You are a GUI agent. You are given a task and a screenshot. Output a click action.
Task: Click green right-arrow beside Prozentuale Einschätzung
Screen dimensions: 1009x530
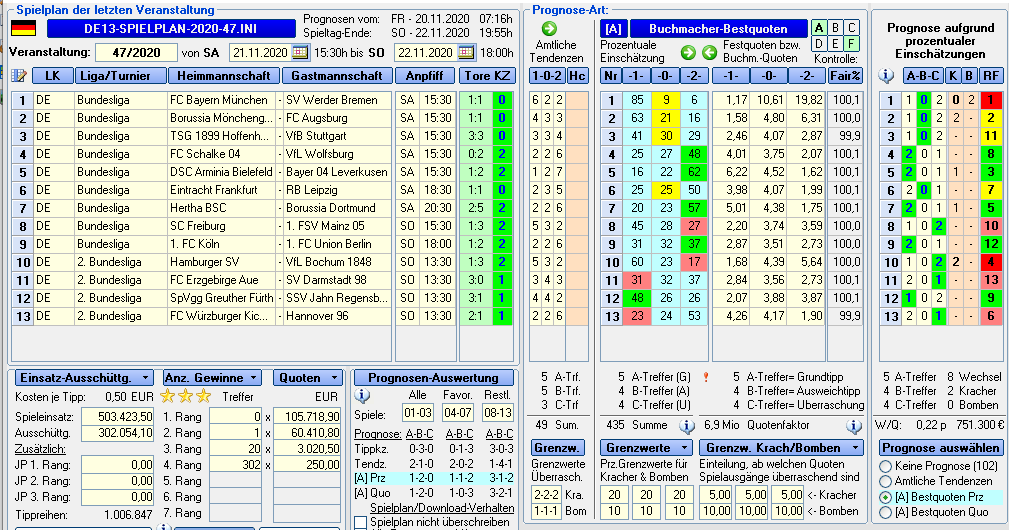688,52
